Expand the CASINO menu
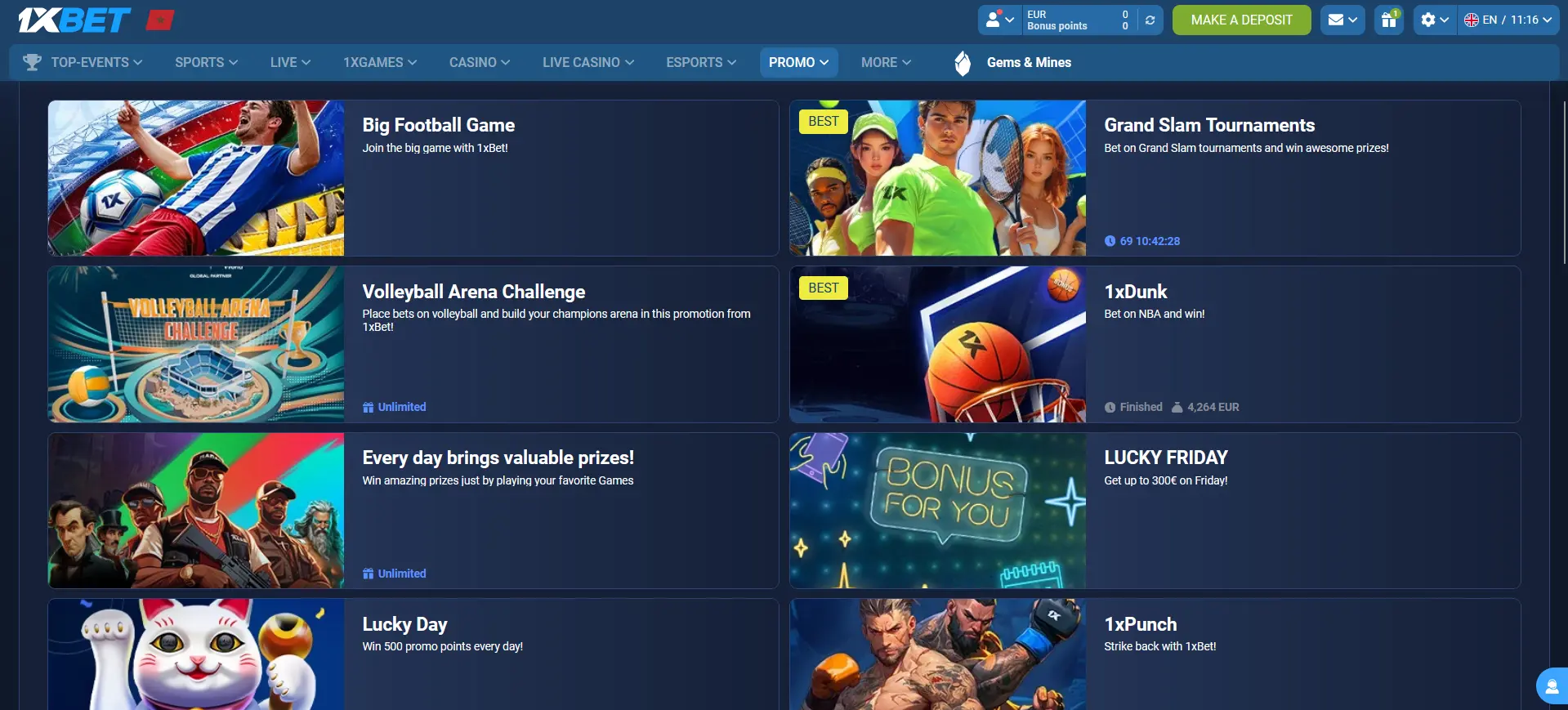 pos(480,62)
